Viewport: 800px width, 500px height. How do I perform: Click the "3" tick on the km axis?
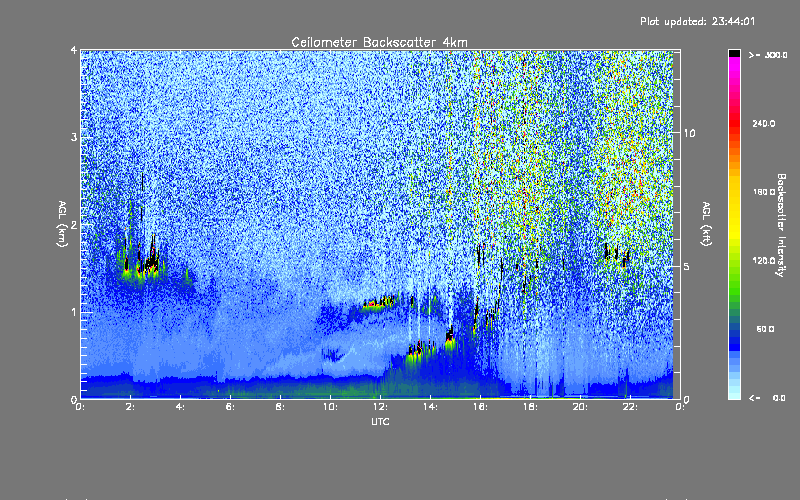click(74, 137)
